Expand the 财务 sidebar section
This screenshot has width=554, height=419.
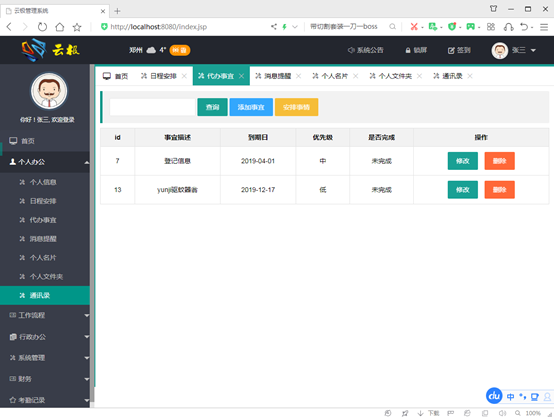pyautogui.click(x=45, y=379)
